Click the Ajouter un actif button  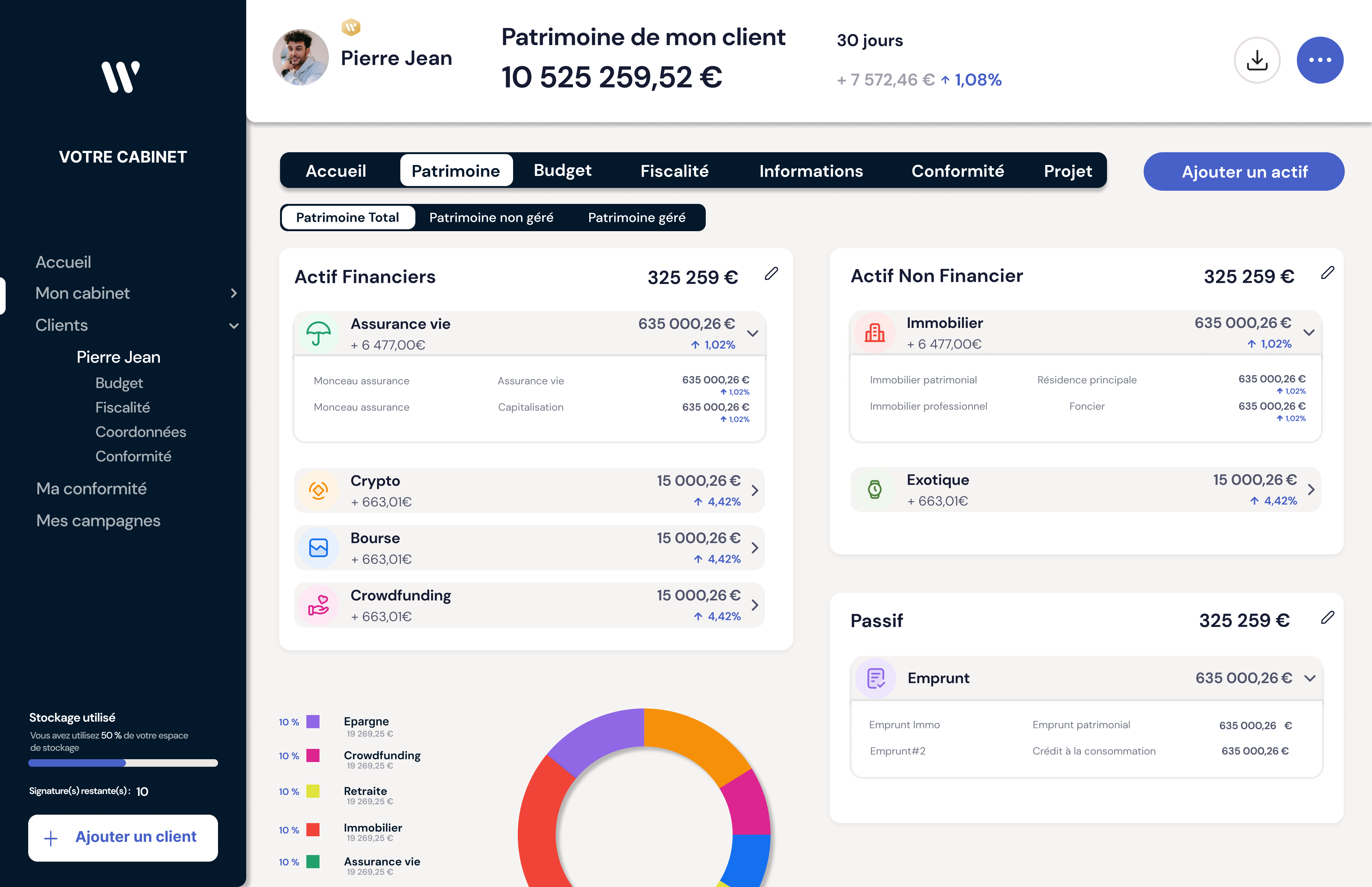pos(1244,172)
